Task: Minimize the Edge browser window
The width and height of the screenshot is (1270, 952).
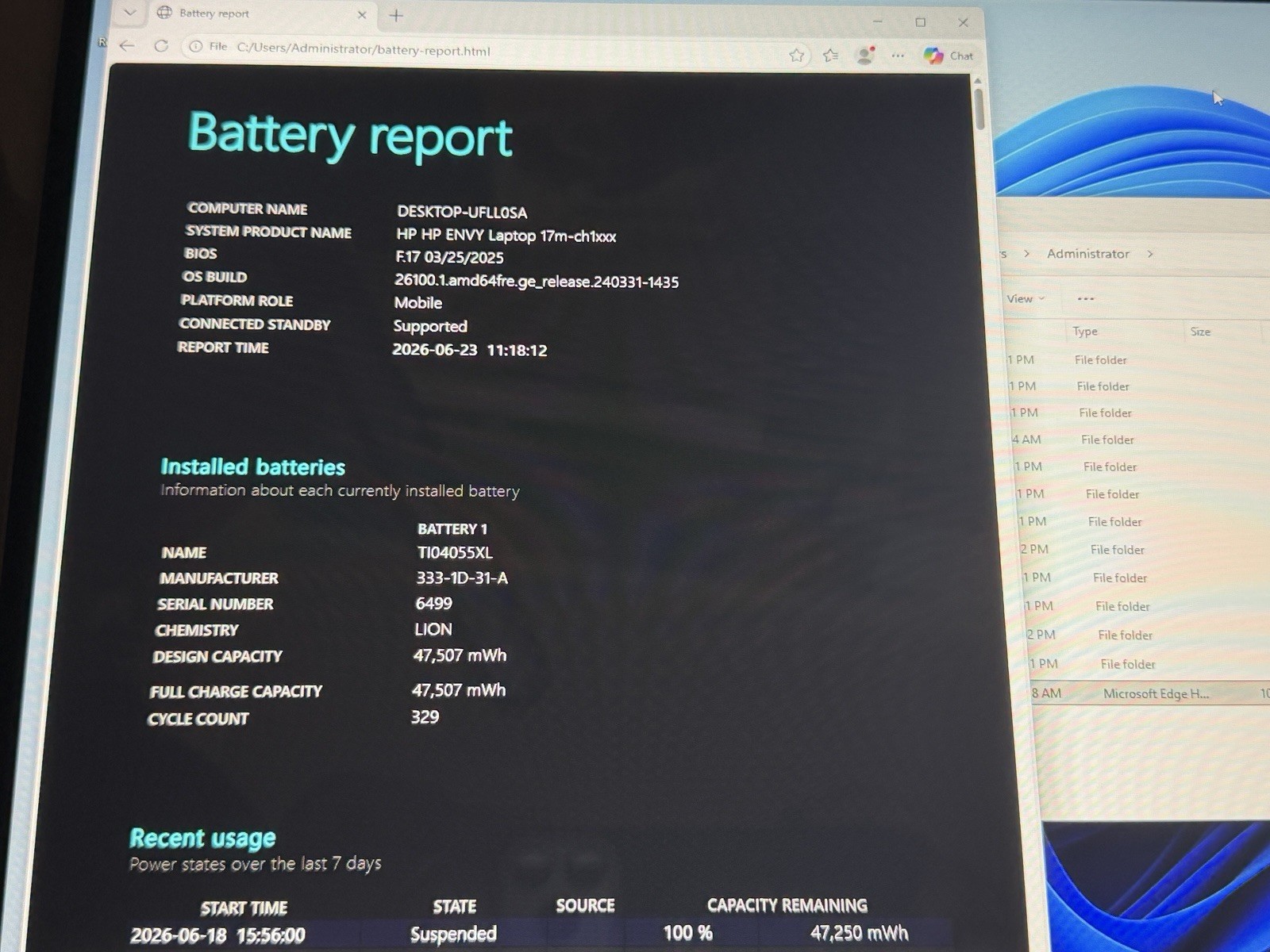Action: [x=877, y=21]
